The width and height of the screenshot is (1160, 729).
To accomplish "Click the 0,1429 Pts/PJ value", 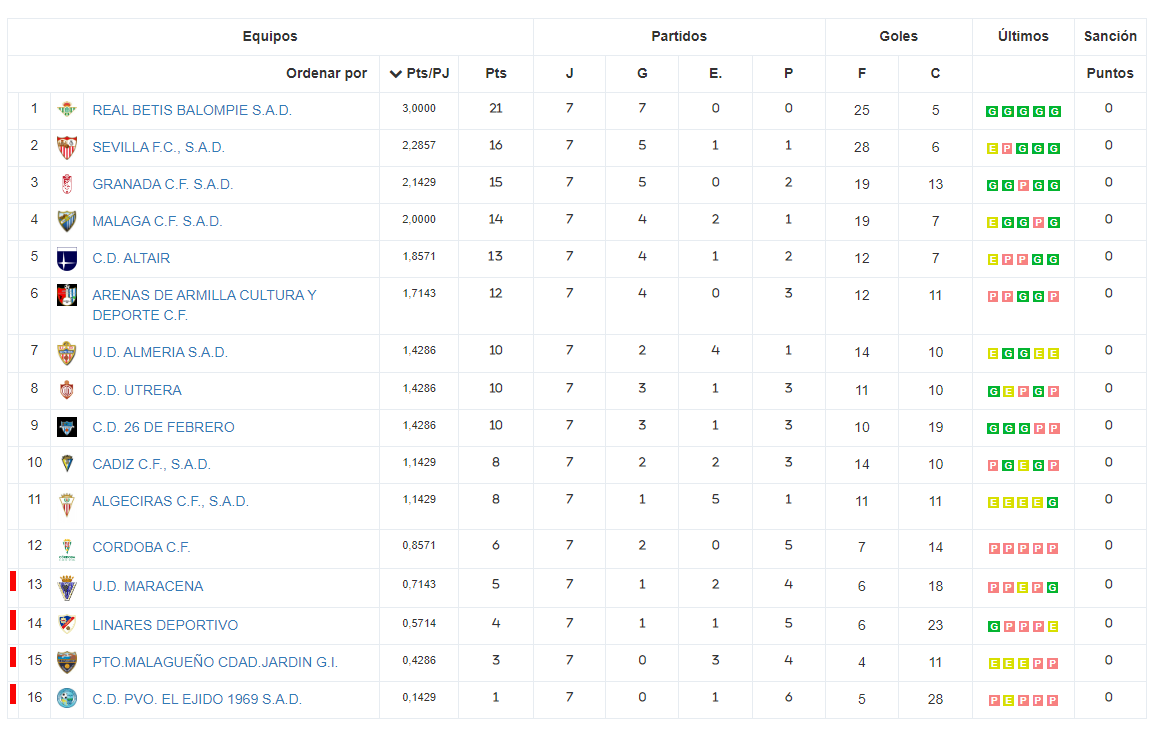I will click(419, 697).
